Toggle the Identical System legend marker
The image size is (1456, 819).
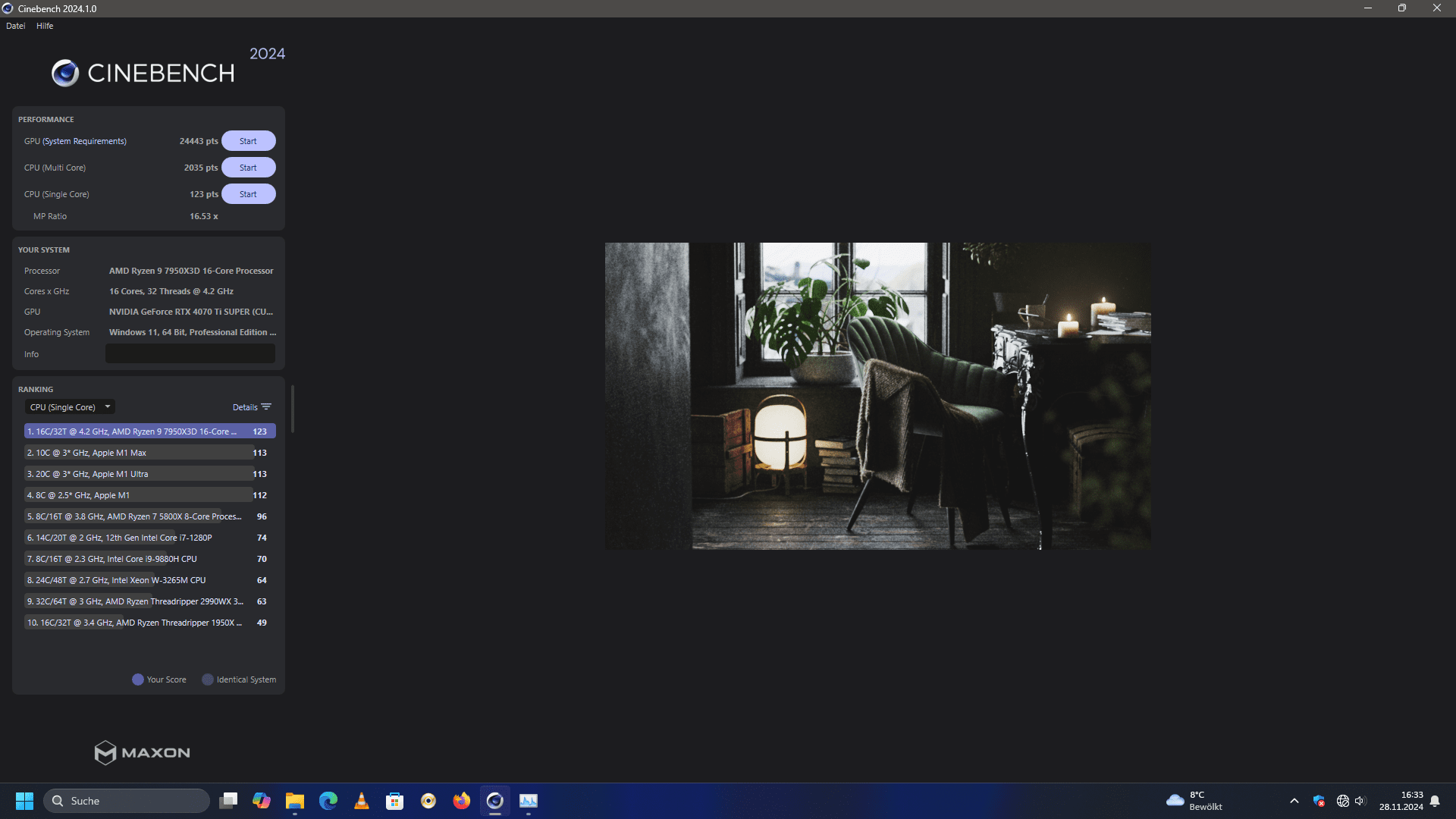click(x=208, y=679)
